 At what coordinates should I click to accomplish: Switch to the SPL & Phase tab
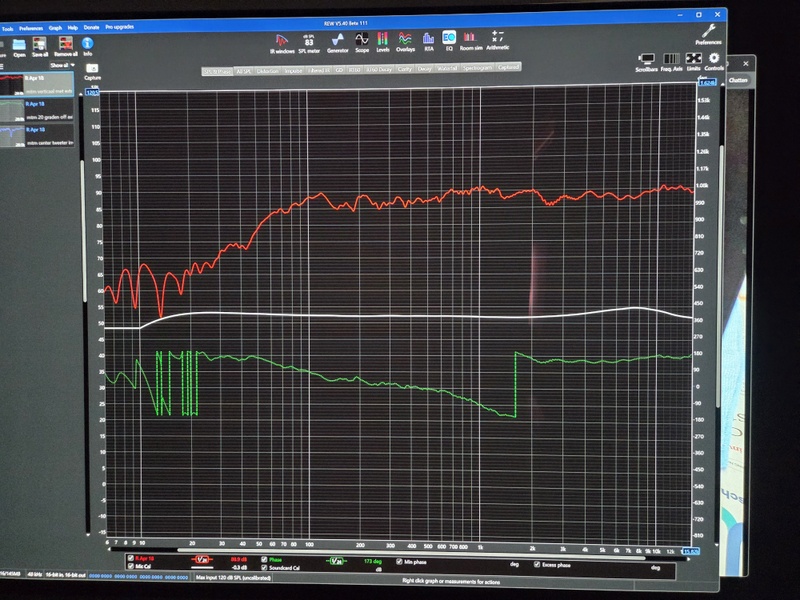point(217,71)
